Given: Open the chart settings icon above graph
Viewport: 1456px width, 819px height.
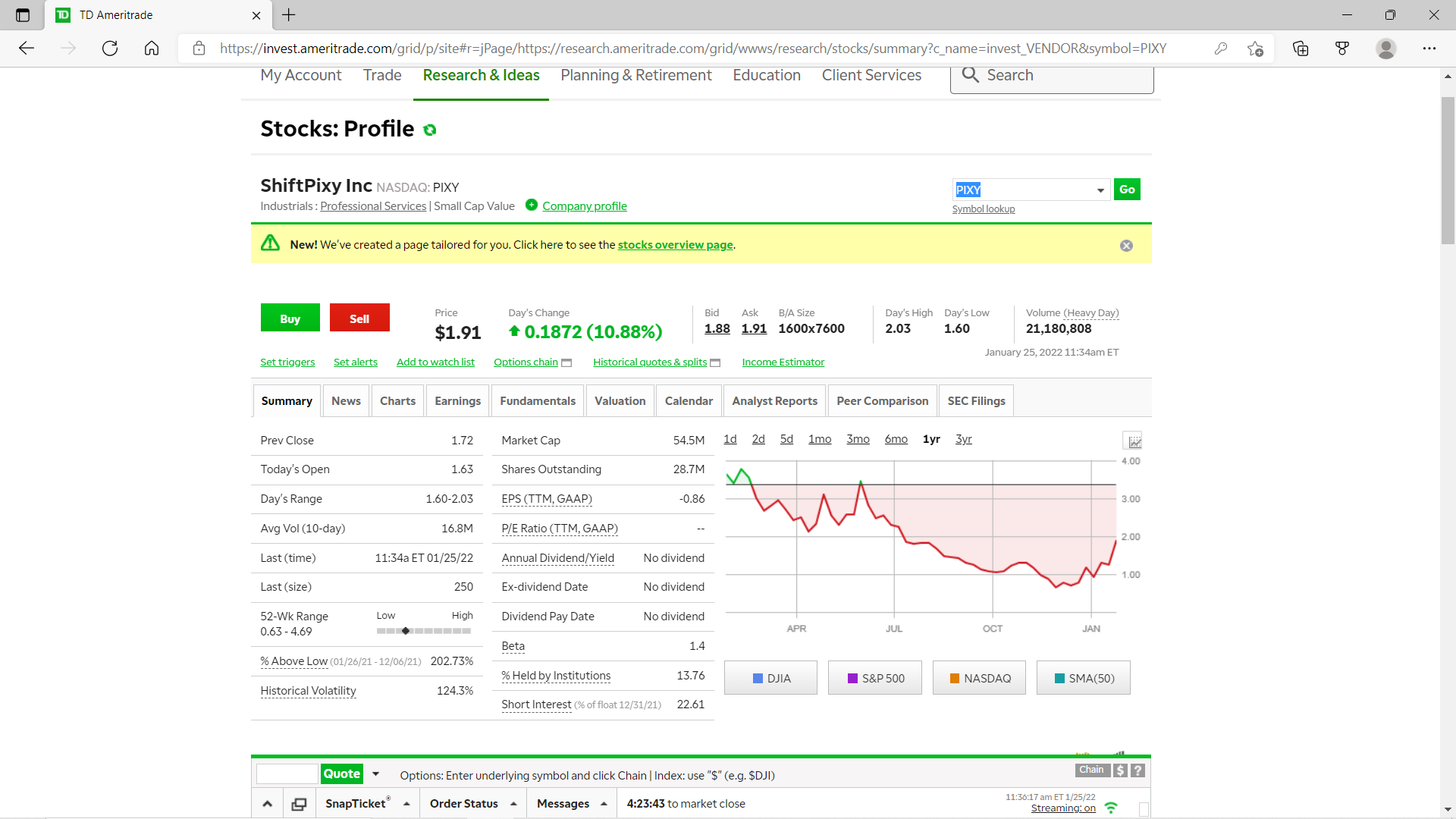Looking at the screenshot, I should (1133, 441).
